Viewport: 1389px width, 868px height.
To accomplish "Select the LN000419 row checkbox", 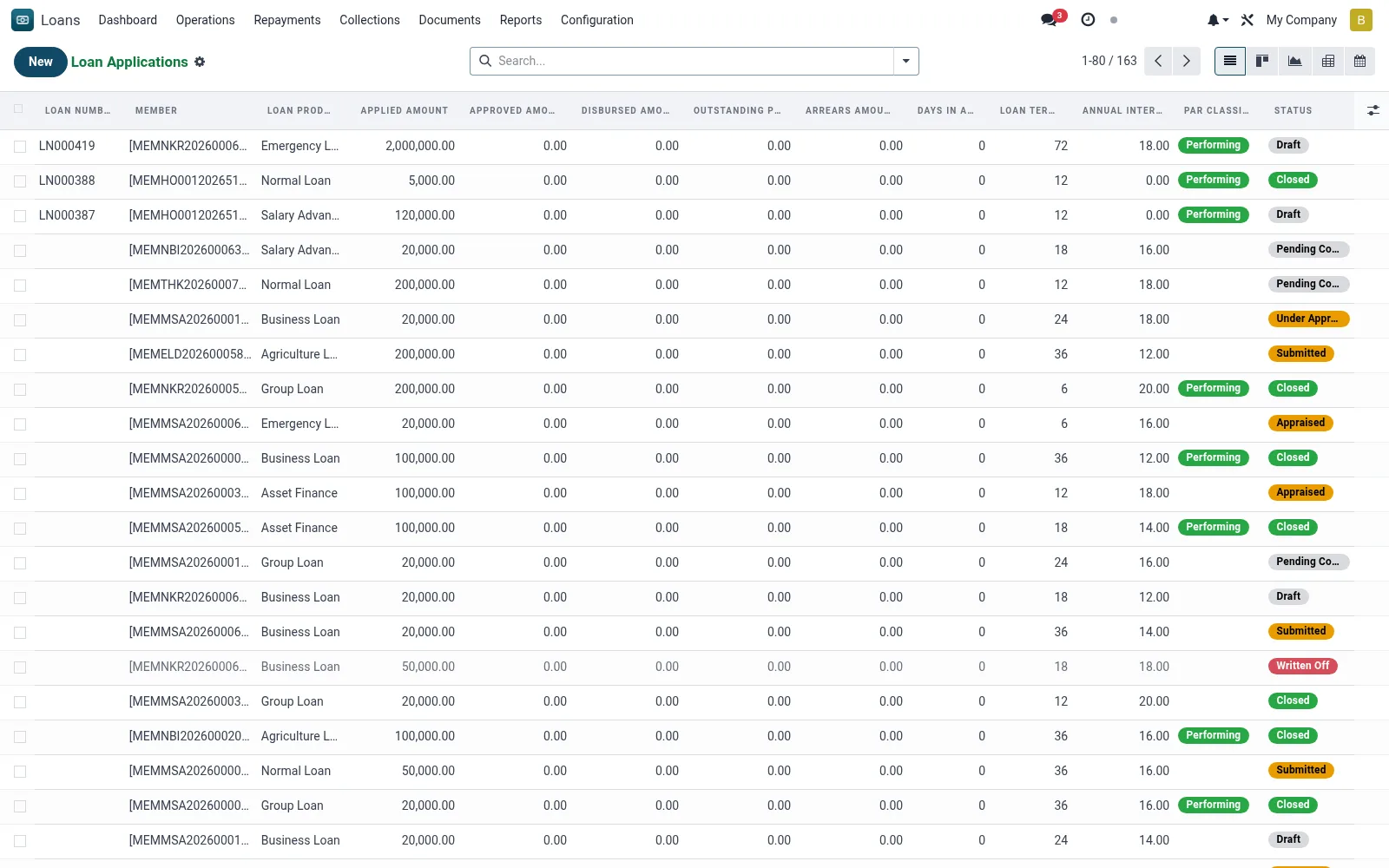I will [x=20, y=147].
